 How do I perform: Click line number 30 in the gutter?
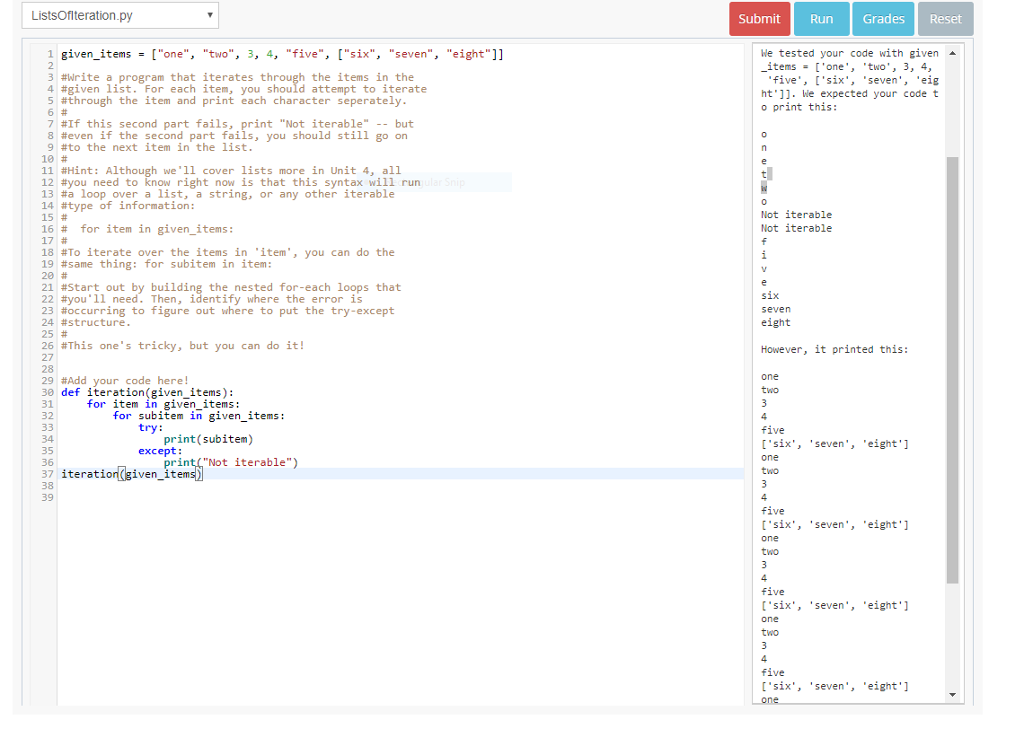pyautogui.click(x=46, y=392)
